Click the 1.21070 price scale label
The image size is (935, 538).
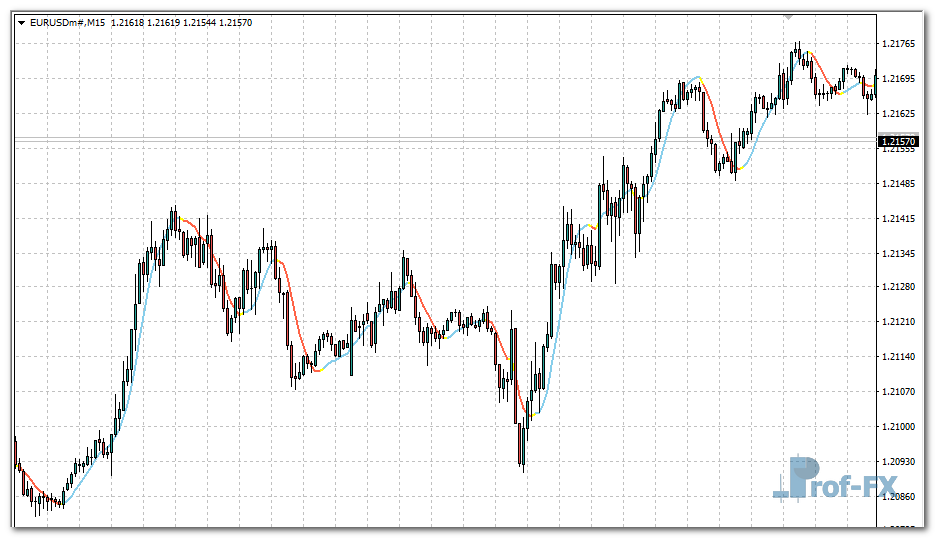901,391
